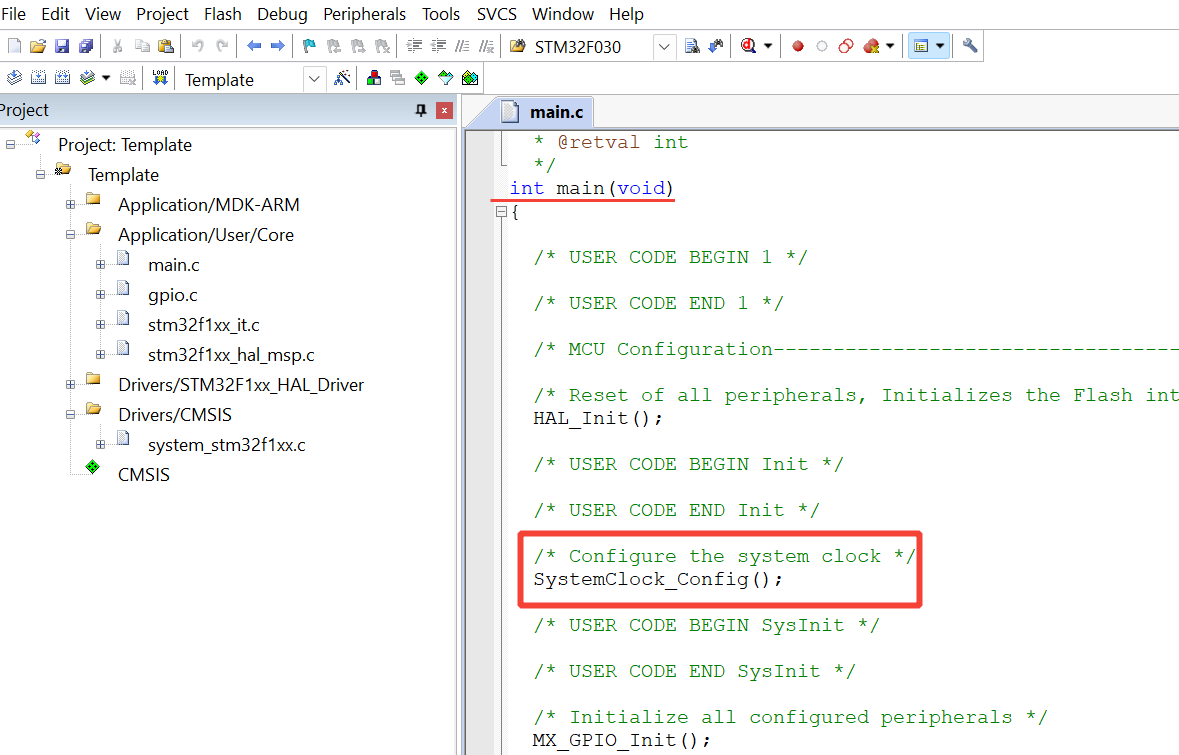Screen dimensions: 1179x755
Task: Toggle the project window layout button
Action: 921,46
